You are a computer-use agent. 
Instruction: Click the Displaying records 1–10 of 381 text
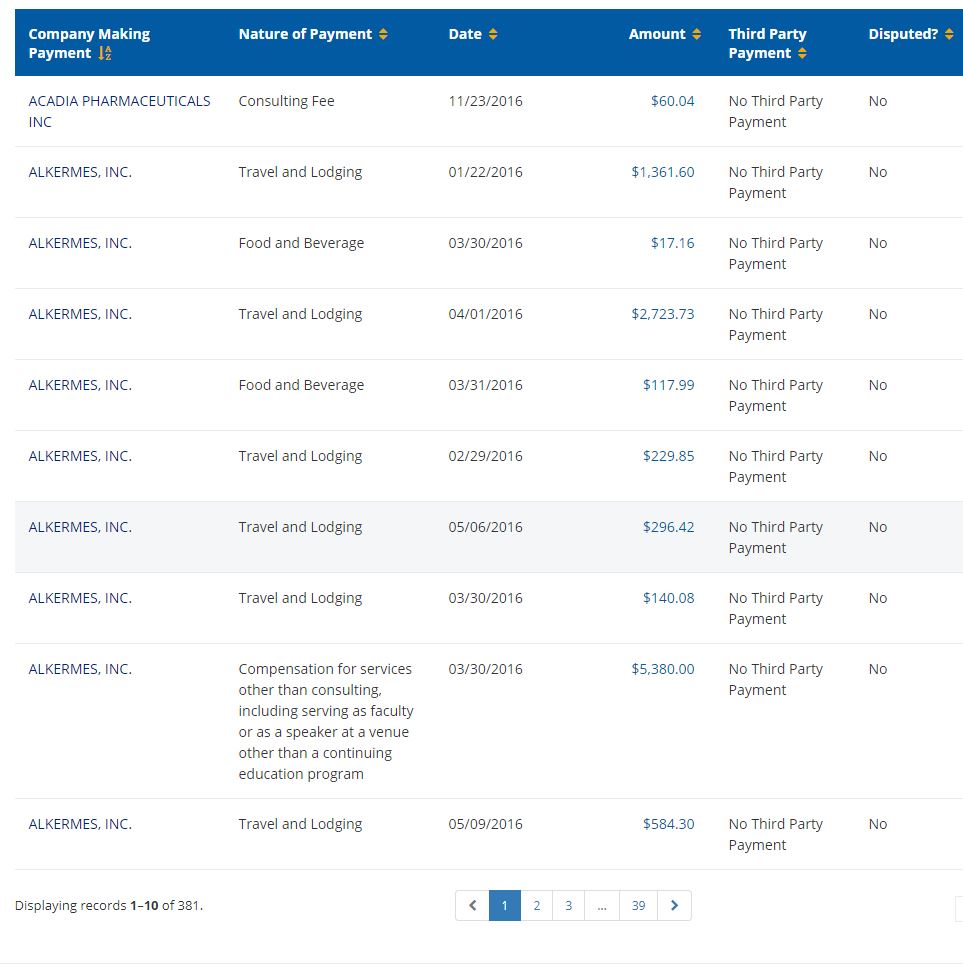pyautogui.click(x=109, y=906)
